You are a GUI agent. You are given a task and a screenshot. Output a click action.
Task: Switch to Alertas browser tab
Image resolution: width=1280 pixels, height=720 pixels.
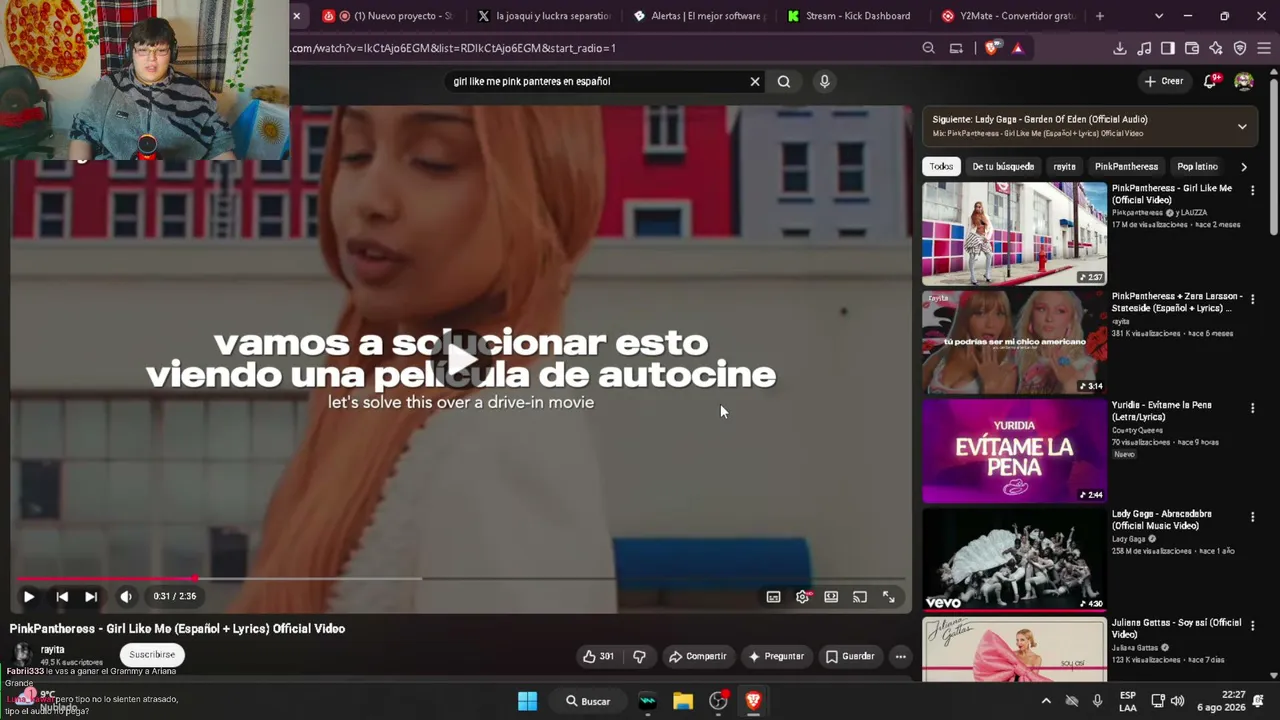point(698,16)
